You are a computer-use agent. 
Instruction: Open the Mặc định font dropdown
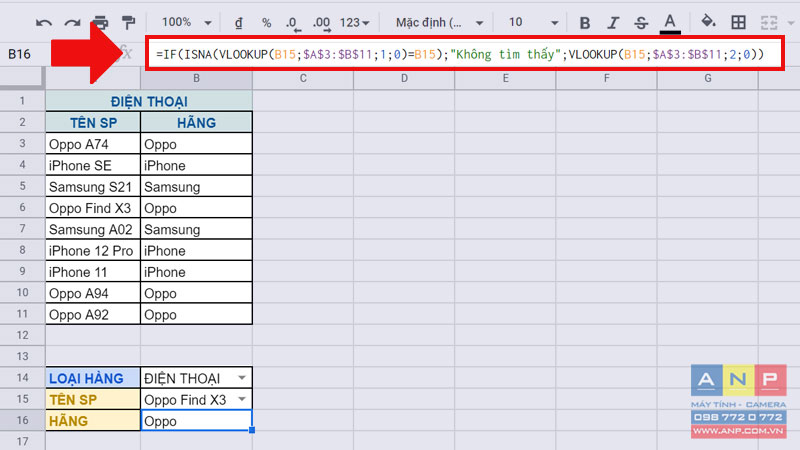[439, 22]
